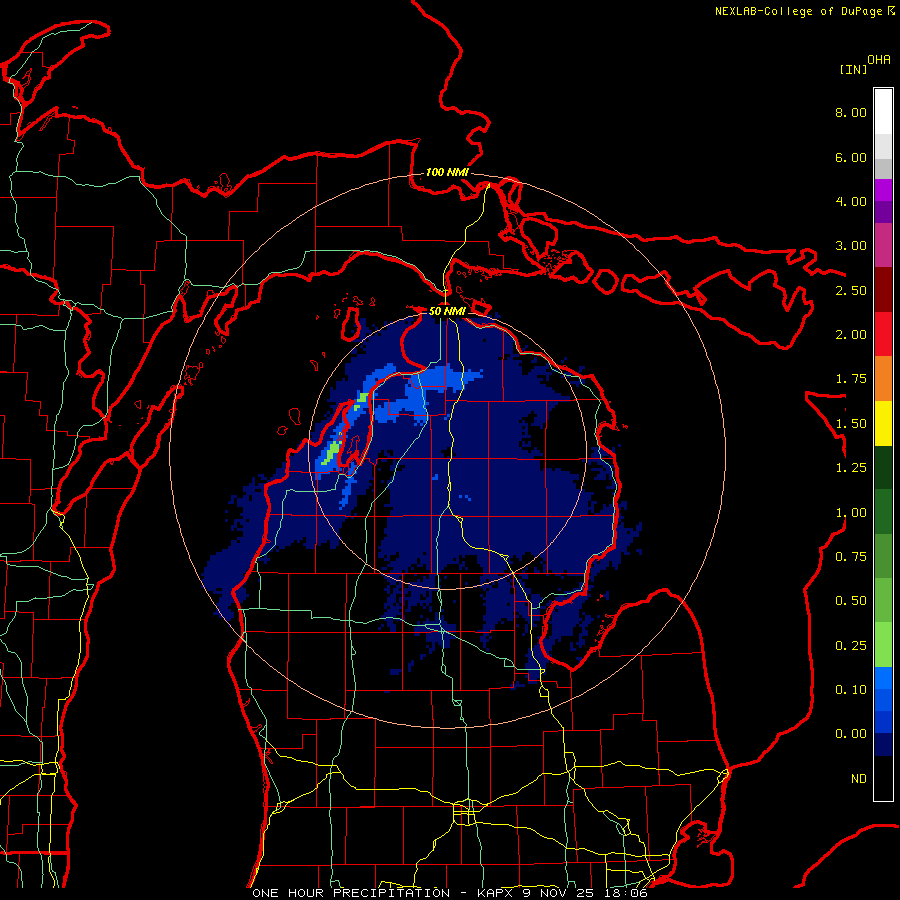Image resolution: width=900 pixels, height=900 pixels.
Task: Click the 0.50 legend value
Action: coord(851,600)
